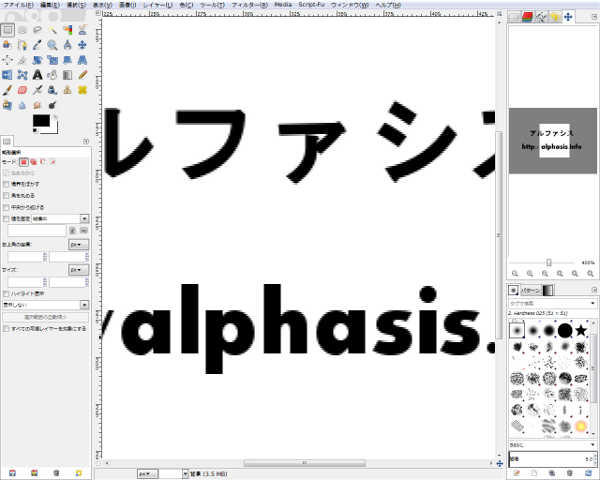Viewport: 600px width, 480px height.
Task: Select the Smudge tool
Action: click(x=38, y=104)
